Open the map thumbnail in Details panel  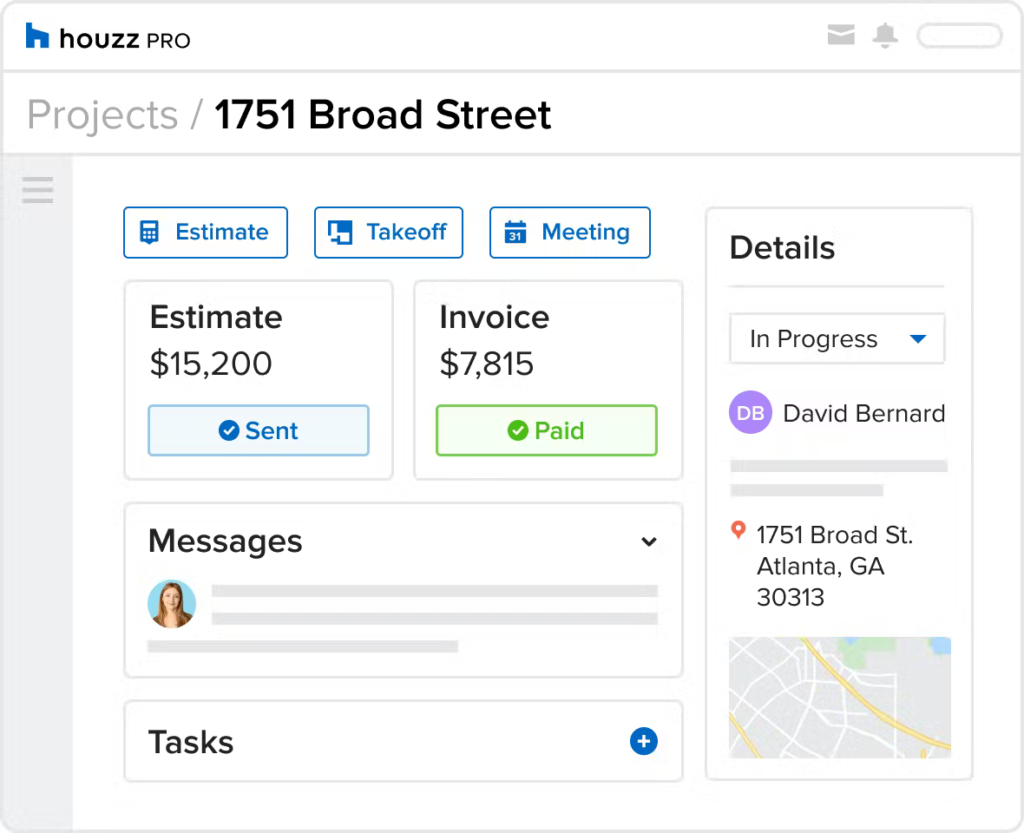[839, 697]
